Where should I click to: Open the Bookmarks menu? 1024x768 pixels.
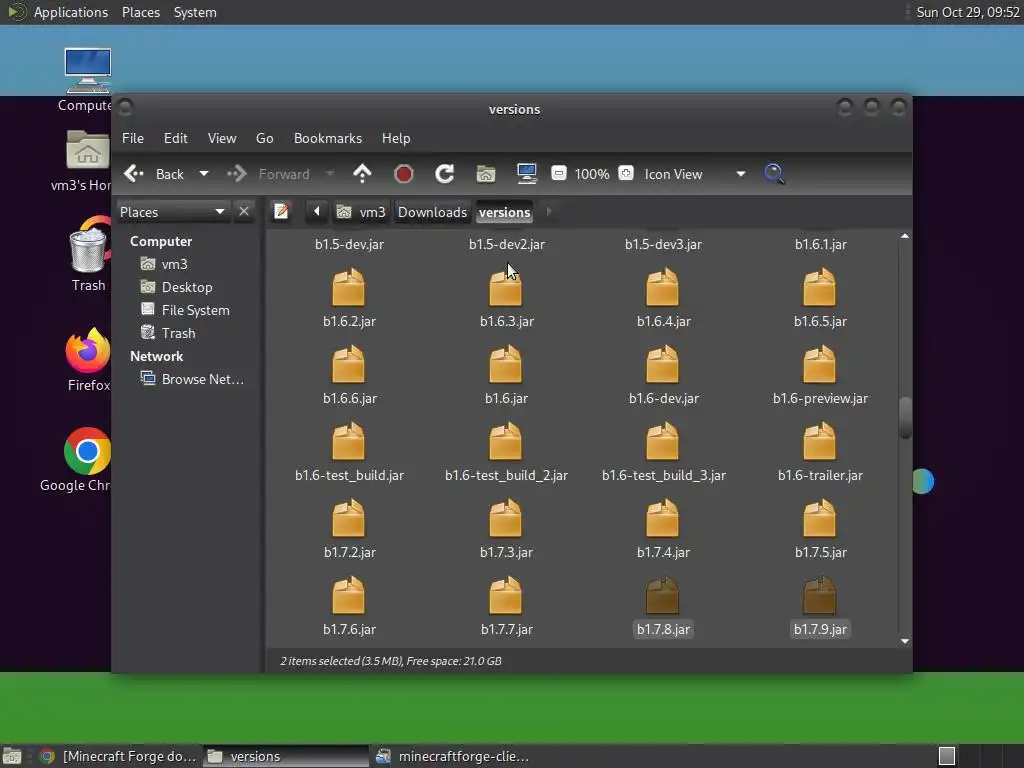pos(327,138)
